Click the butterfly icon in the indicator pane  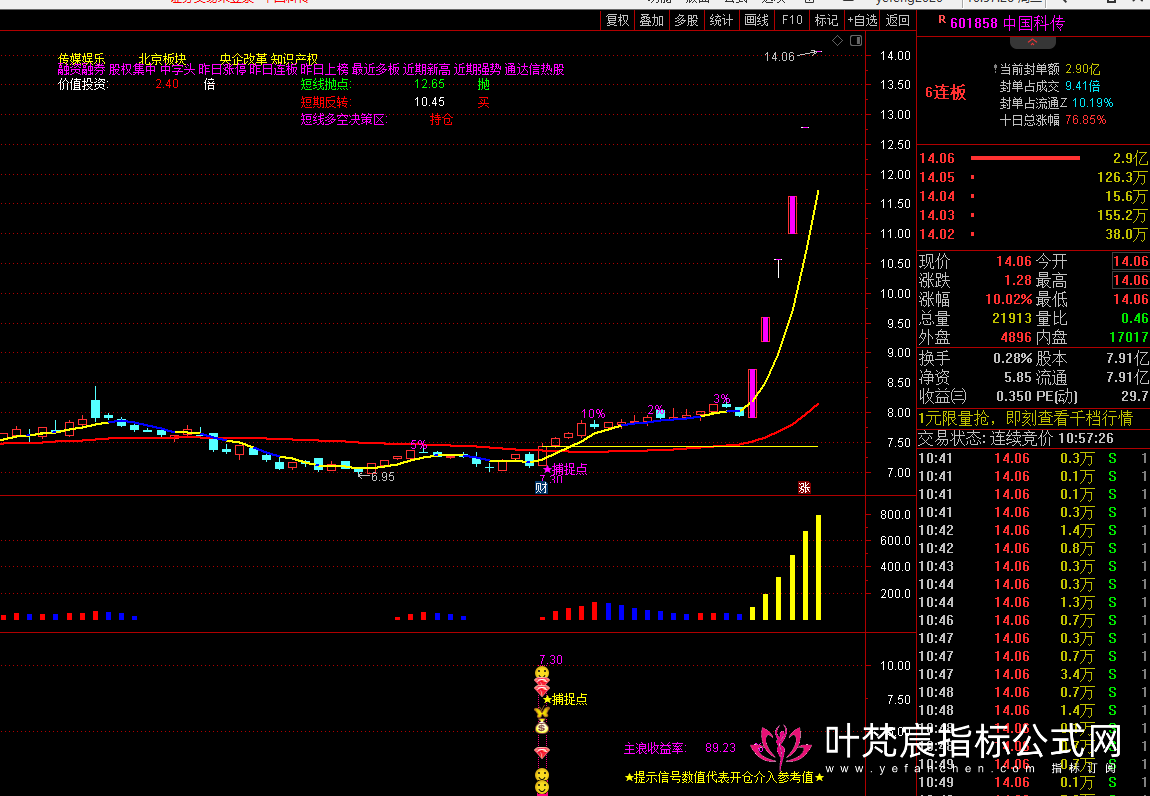pos(541,712)
